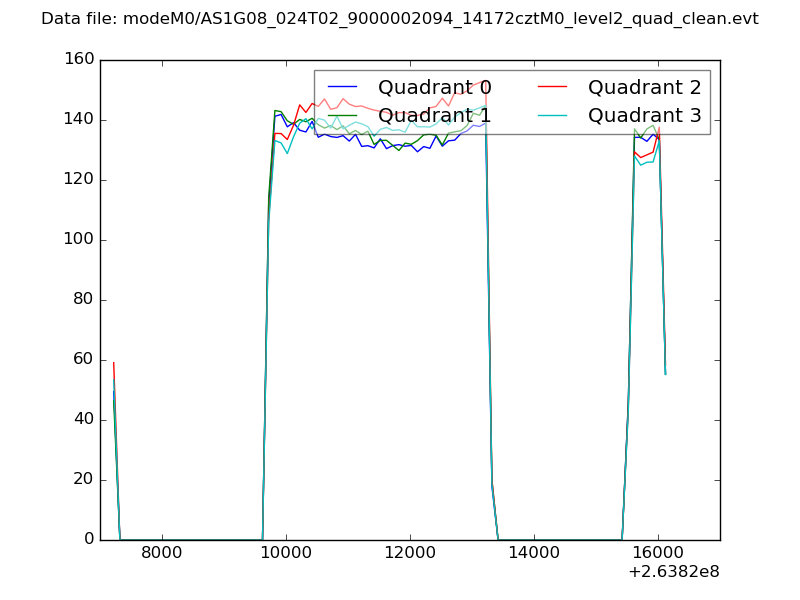This screenshot has width=800, height=600.
Task: Click the 12000 x-axis tick label
Action: [x=410, y=551]
